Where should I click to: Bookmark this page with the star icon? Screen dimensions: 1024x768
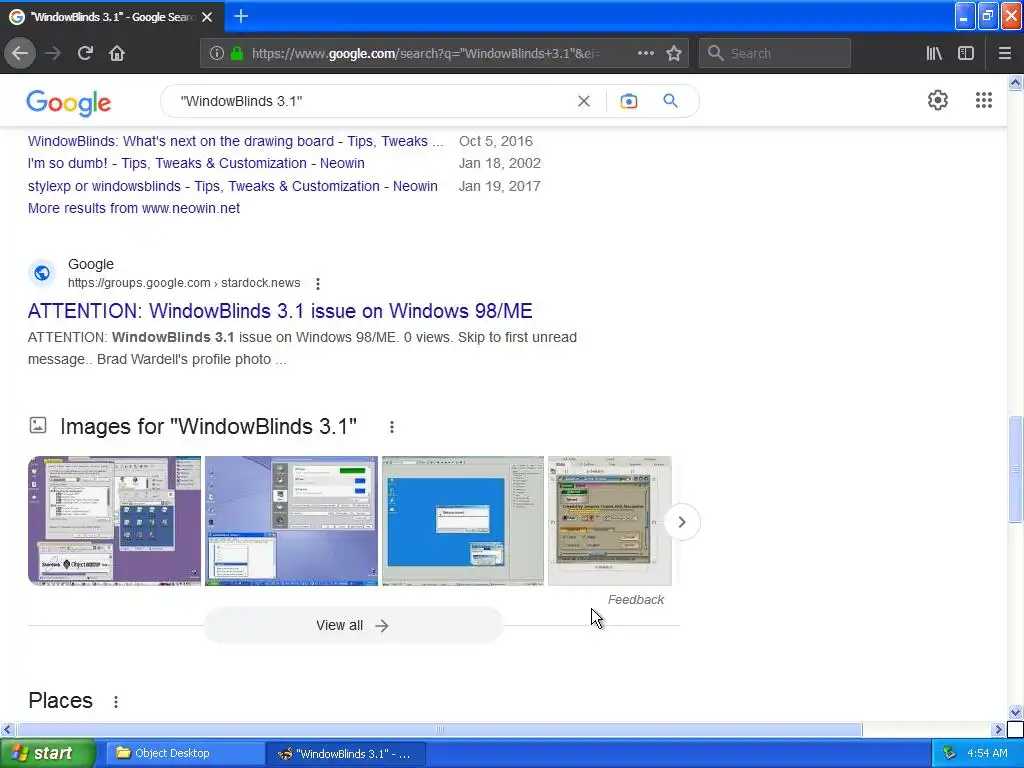tap(674, 53)
